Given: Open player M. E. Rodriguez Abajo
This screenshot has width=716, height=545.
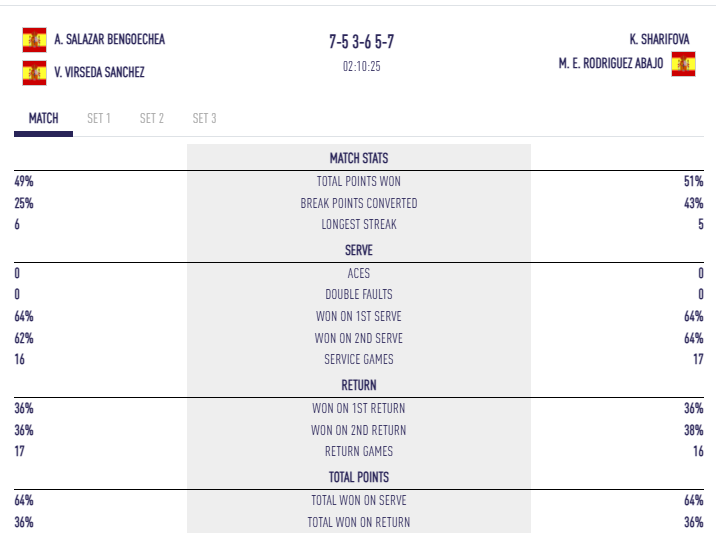Looking at the screenshot, I should [x=611, y=64].
